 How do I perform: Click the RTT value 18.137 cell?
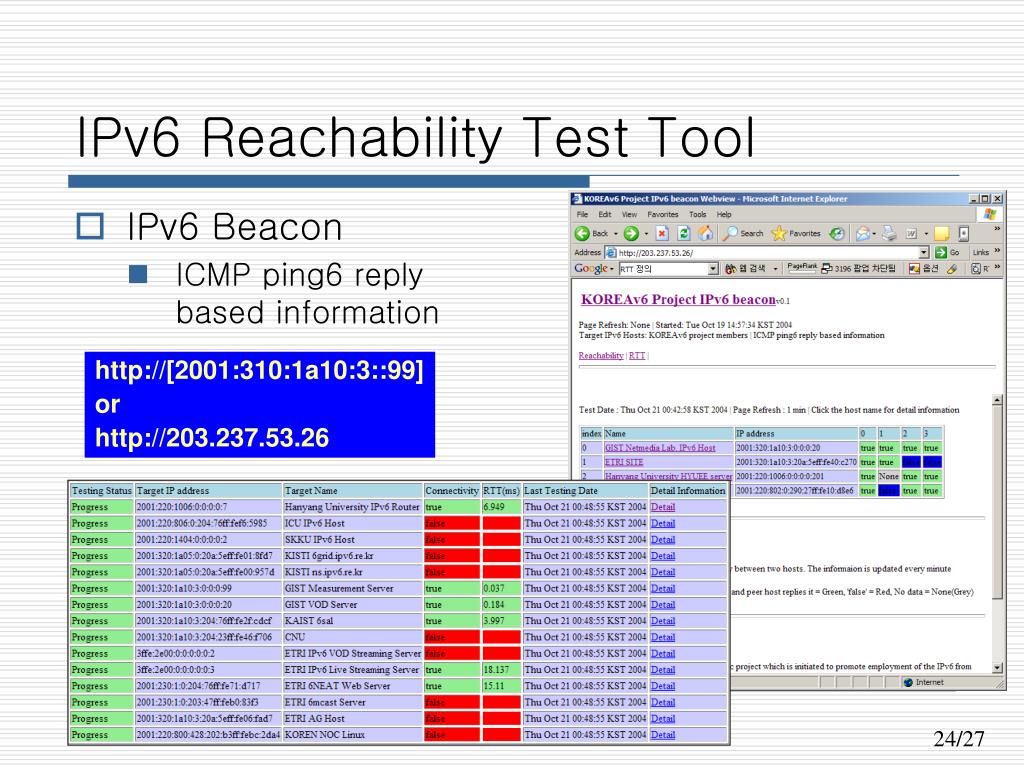point(502,670)
